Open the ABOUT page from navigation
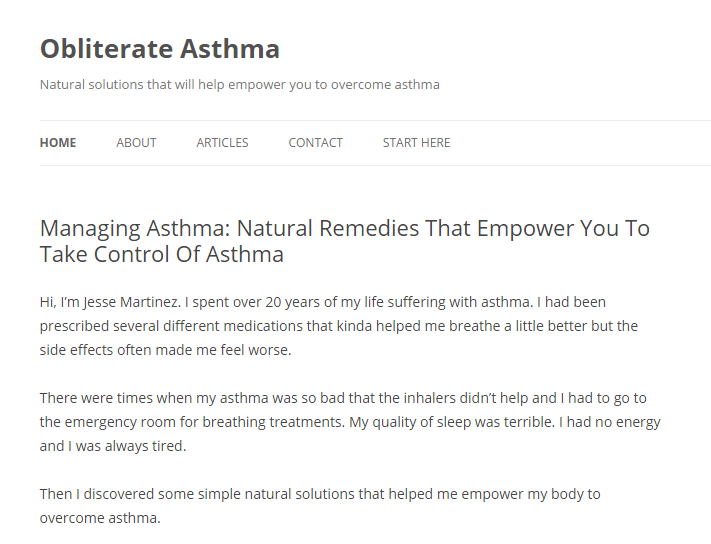The image size is (711, 544). coord(136,143)
